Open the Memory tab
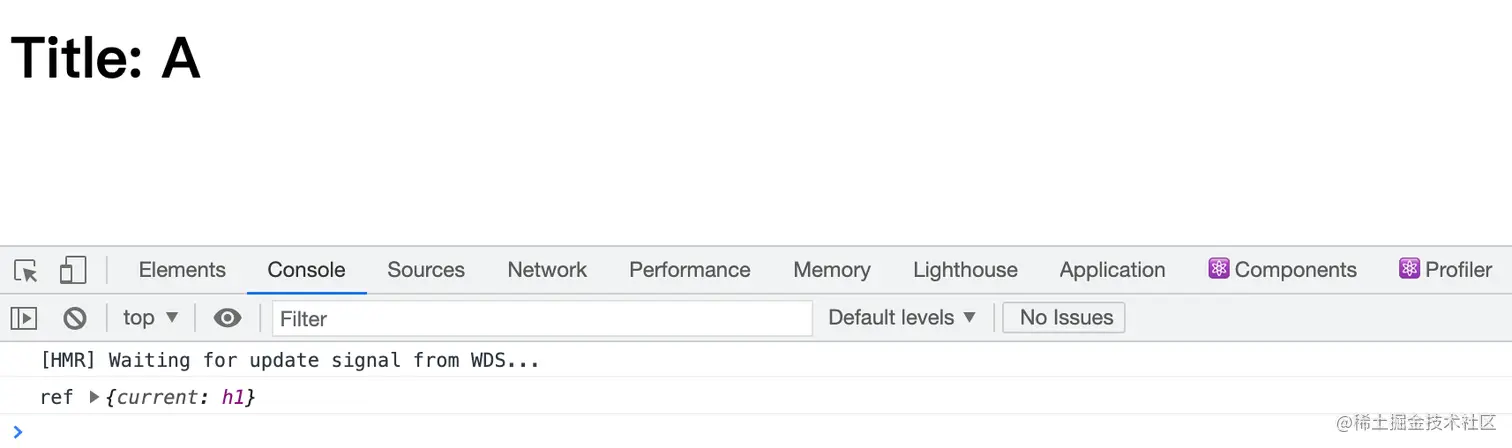The image size is (1512, 448). click(832, 270)
